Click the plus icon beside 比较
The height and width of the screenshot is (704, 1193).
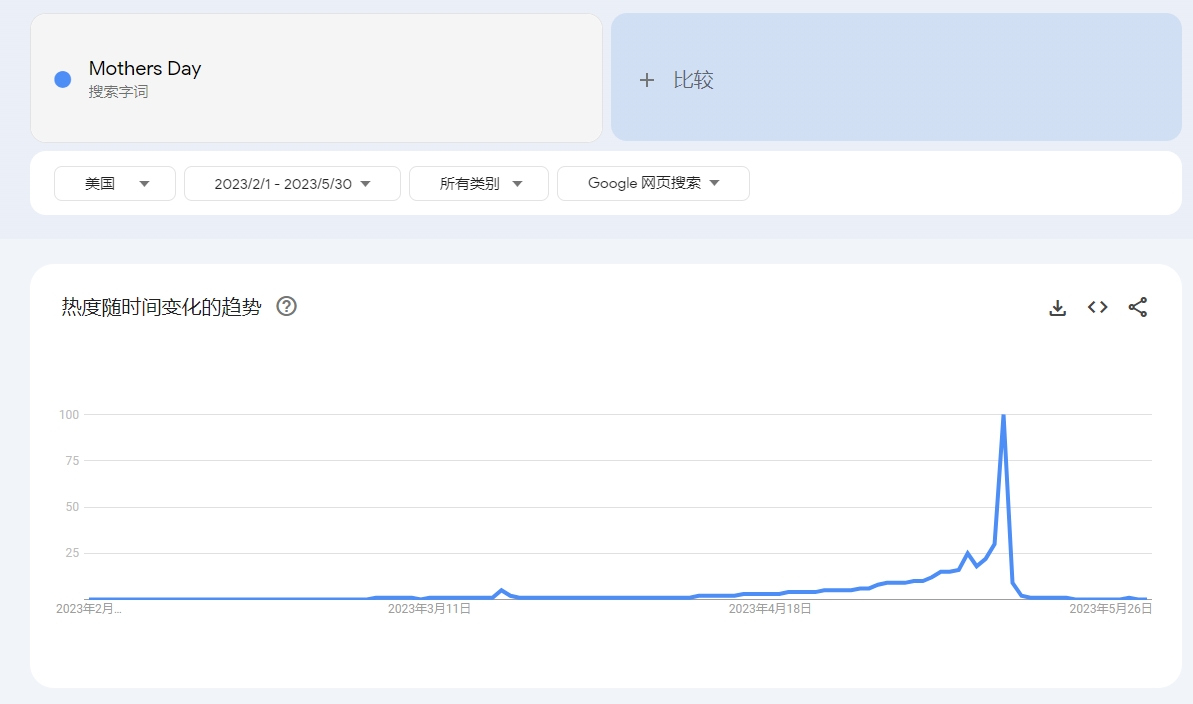pos(647,80)
